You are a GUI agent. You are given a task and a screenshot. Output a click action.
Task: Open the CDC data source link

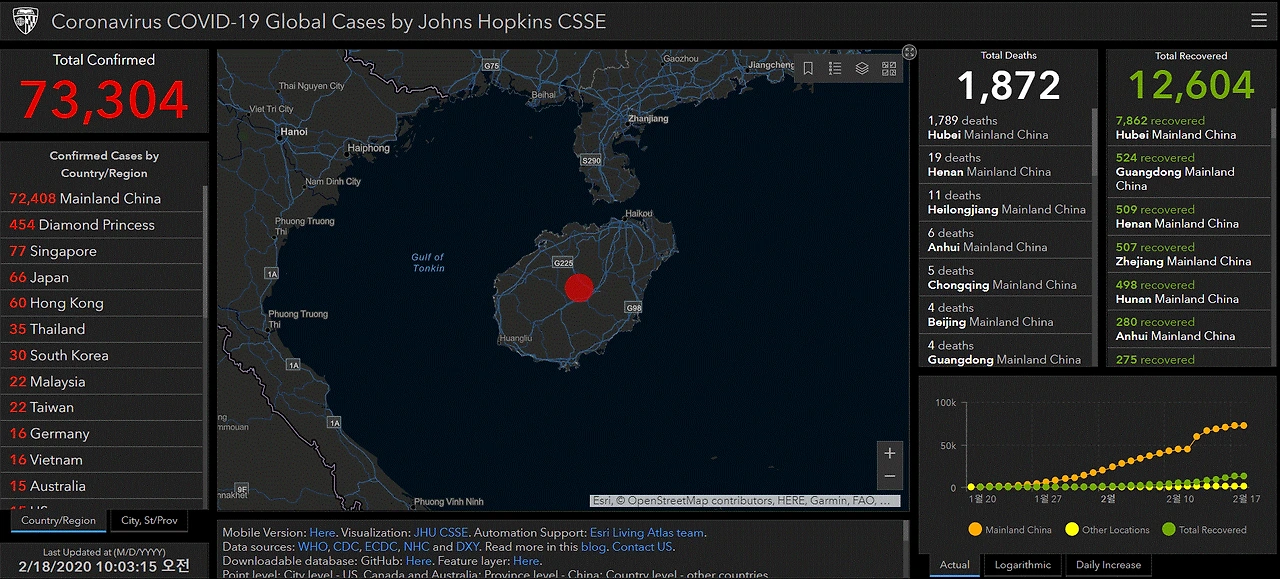pos(346,547)
